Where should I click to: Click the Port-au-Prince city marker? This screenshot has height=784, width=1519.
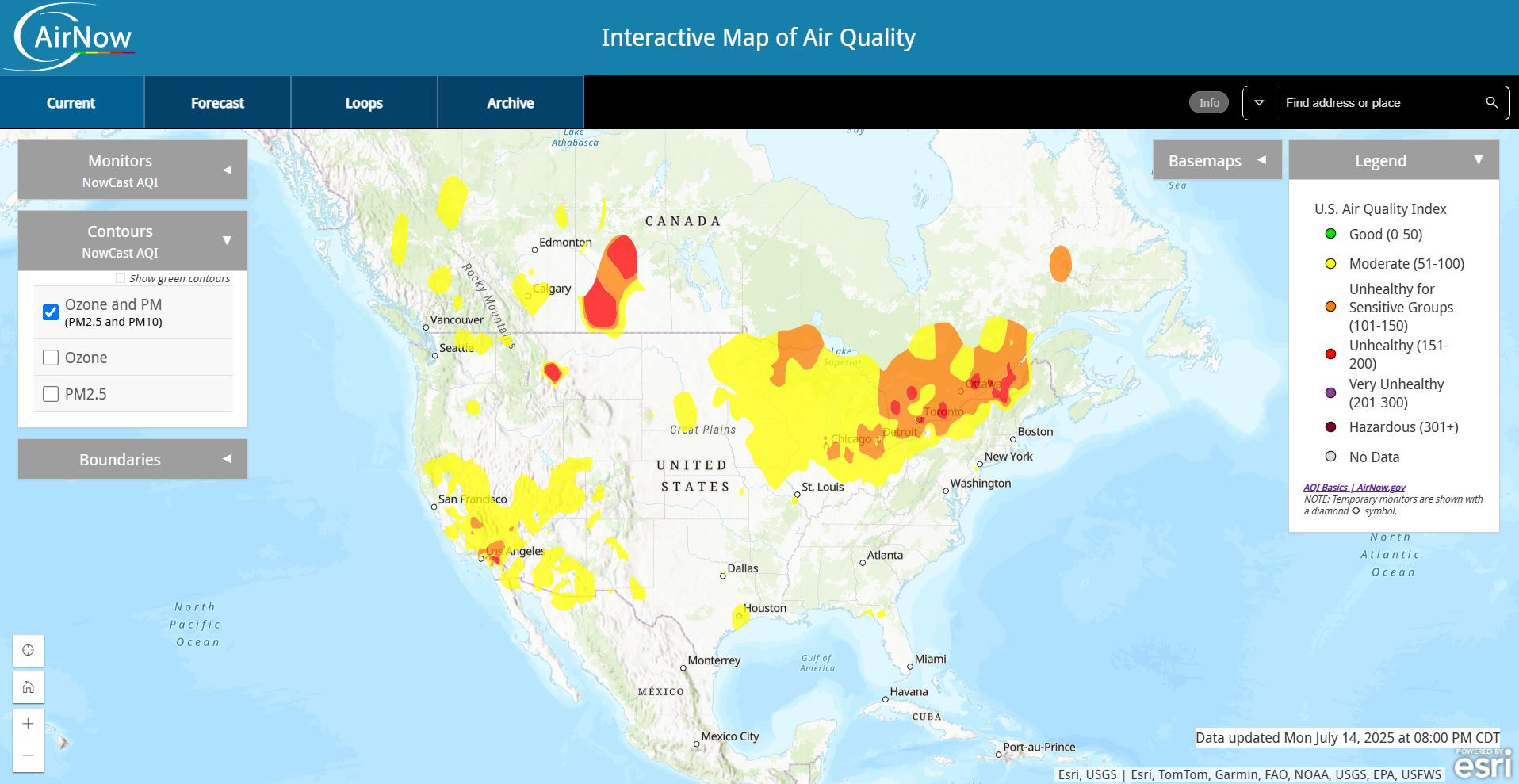(998, 754)
